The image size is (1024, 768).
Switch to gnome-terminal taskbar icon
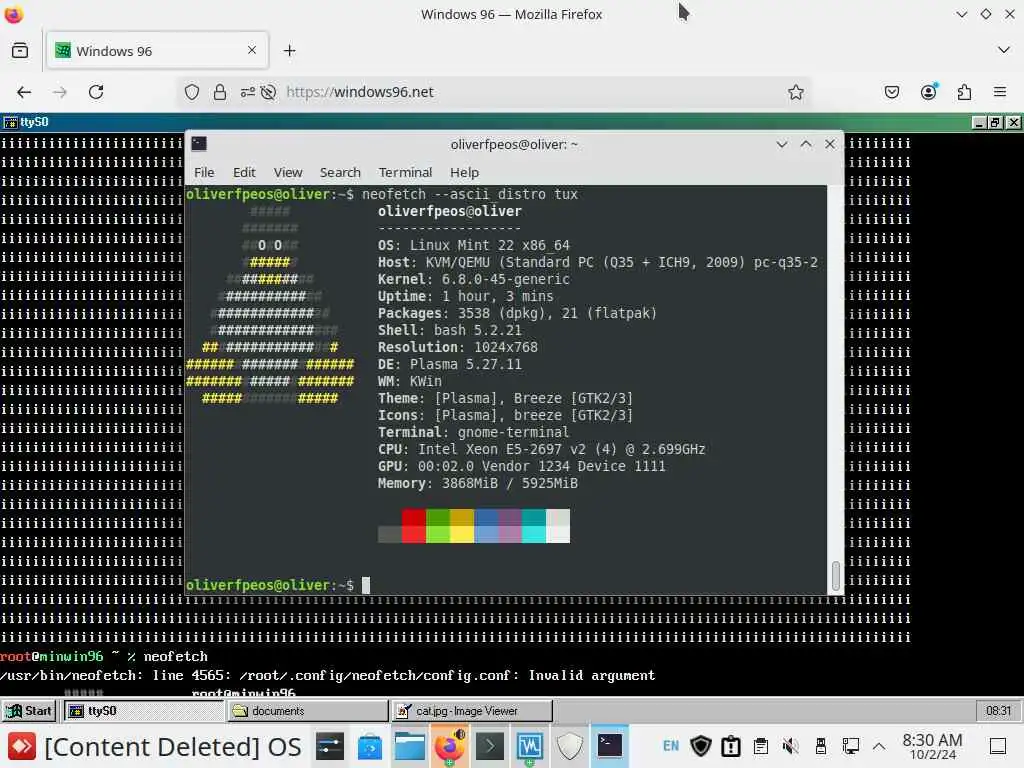tap(610, 746)
